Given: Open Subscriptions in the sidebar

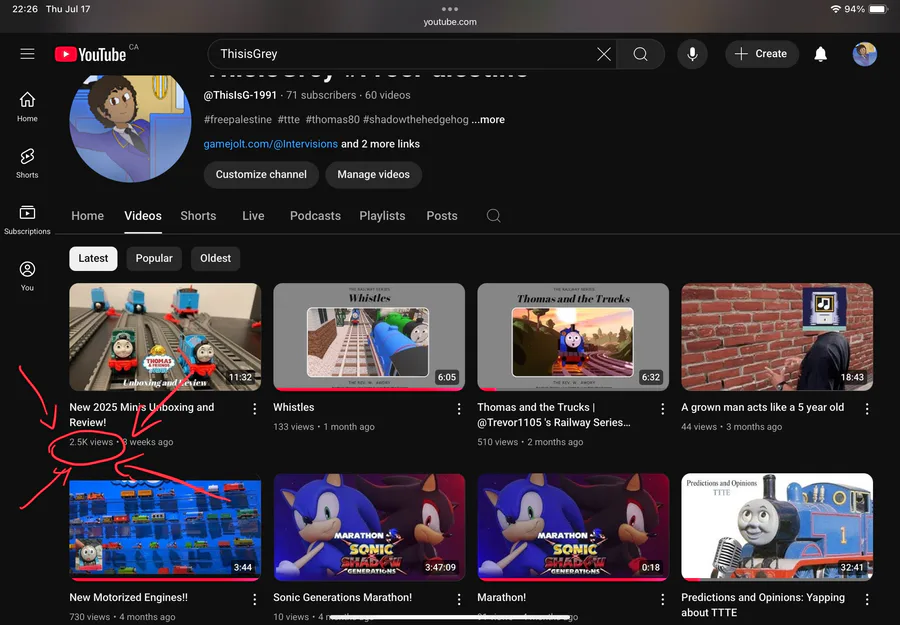Looking at the screenshot, I should 27,220.
